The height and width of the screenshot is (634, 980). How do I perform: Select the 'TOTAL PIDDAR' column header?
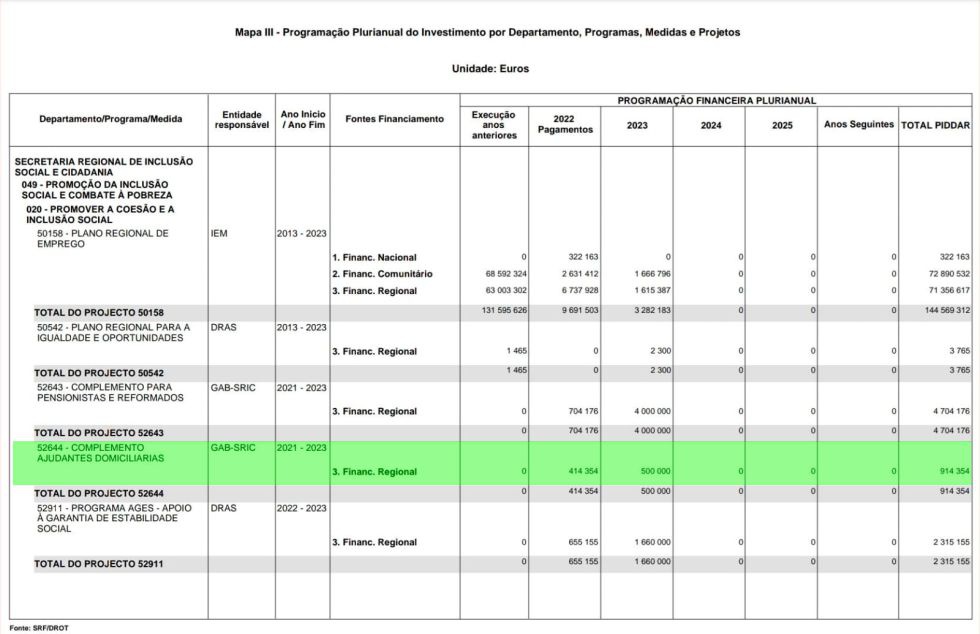pyautogui.click(x=935, y=125)
